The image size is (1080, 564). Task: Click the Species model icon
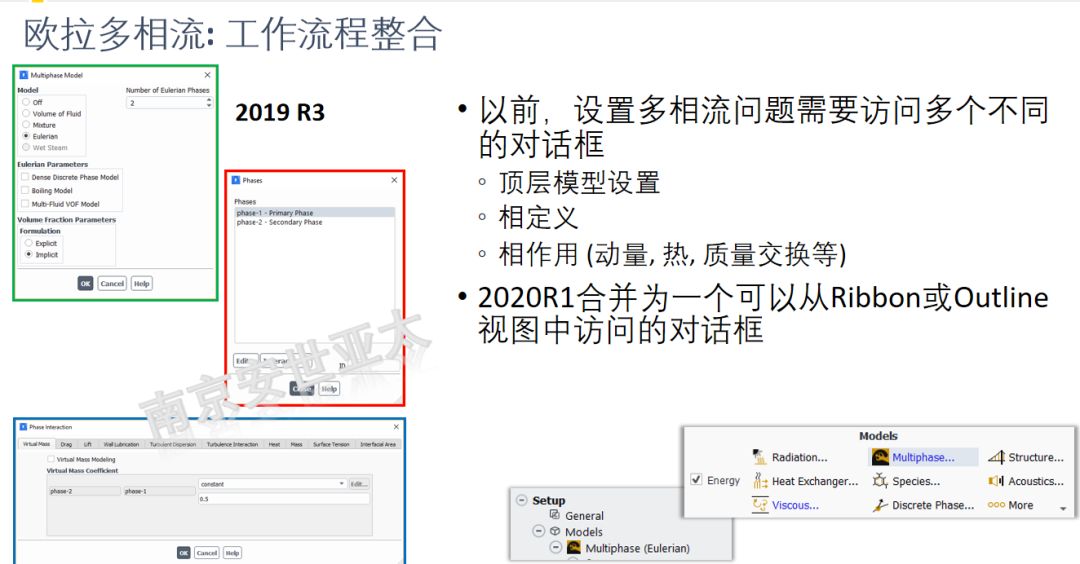(x=880, y=481)
